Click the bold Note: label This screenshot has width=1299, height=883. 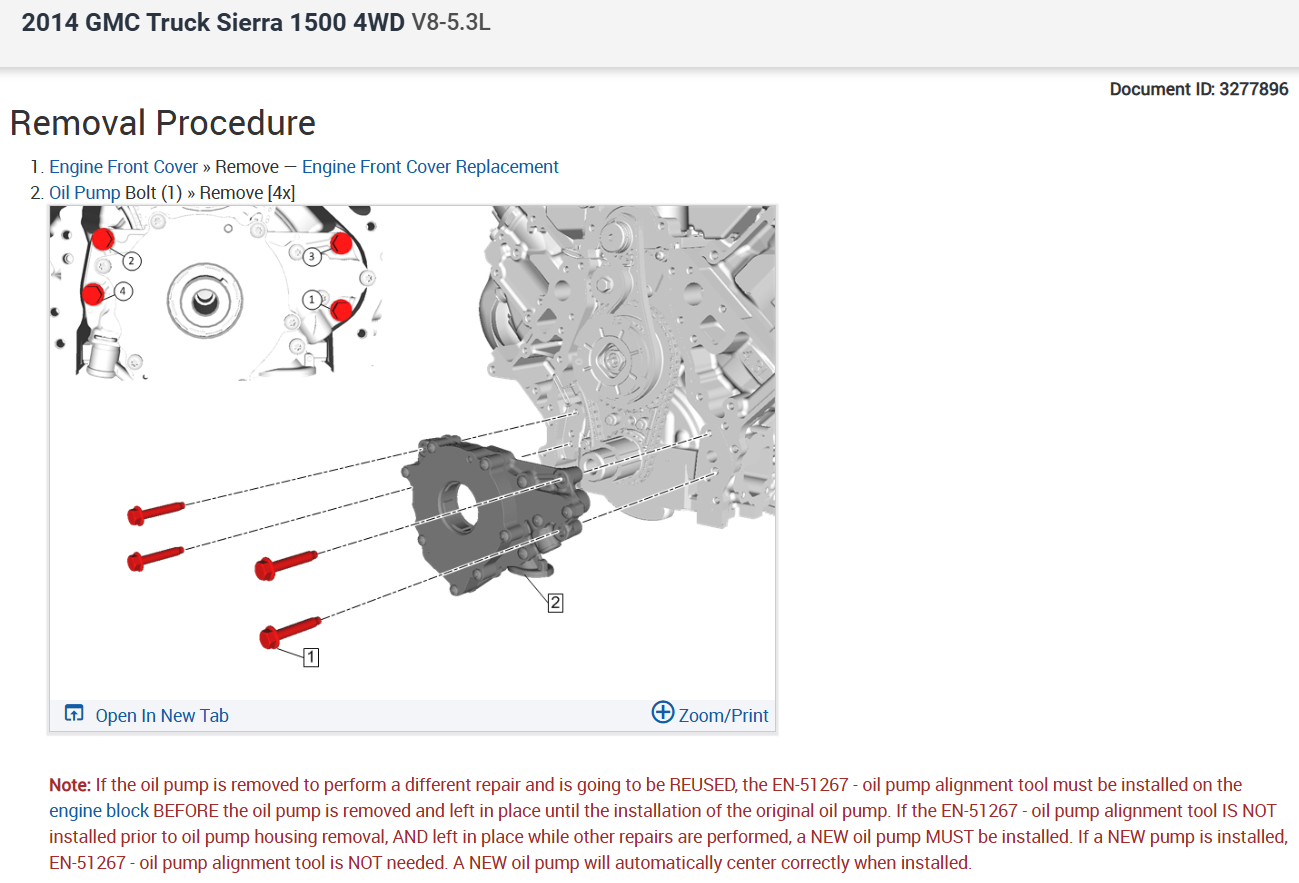point(70,785)
